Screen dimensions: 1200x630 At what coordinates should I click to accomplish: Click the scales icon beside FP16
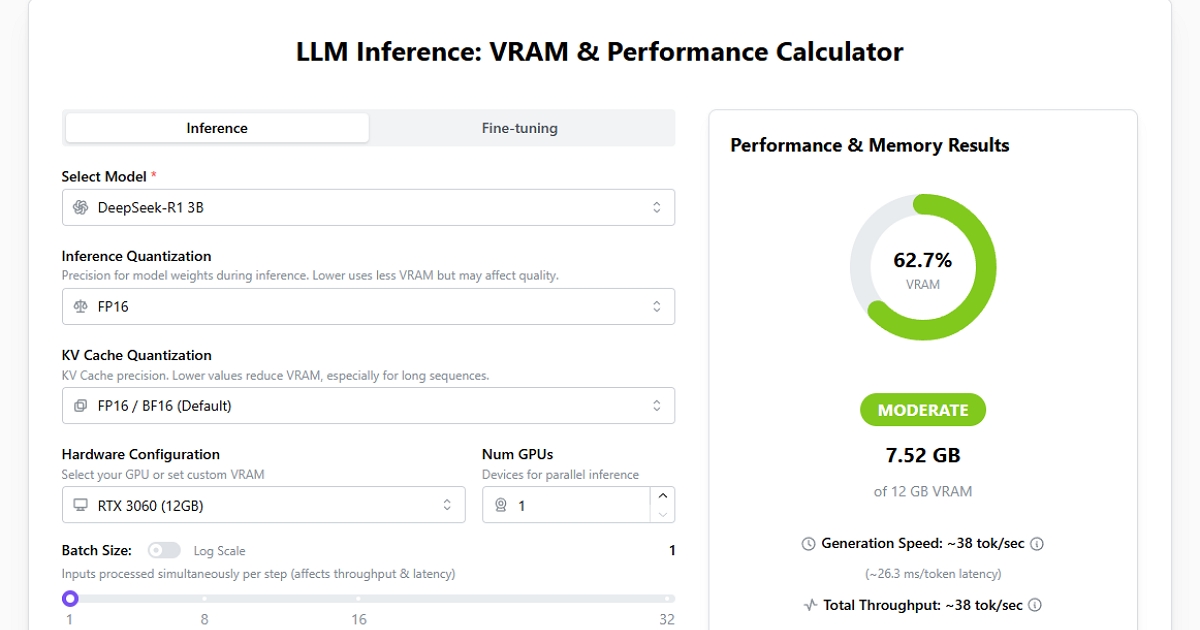click(81, 306)
